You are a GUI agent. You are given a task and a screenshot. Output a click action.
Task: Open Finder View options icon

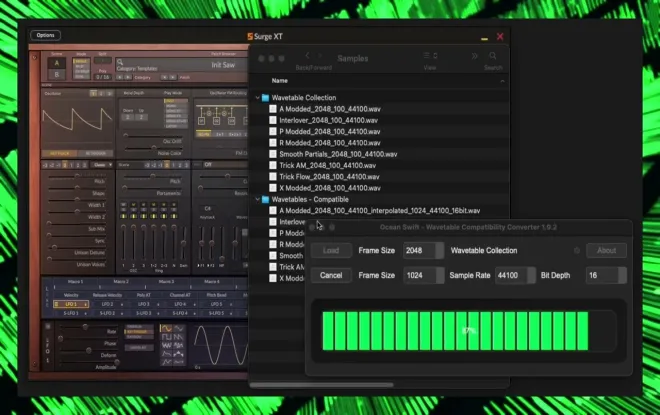click(430, 56)
